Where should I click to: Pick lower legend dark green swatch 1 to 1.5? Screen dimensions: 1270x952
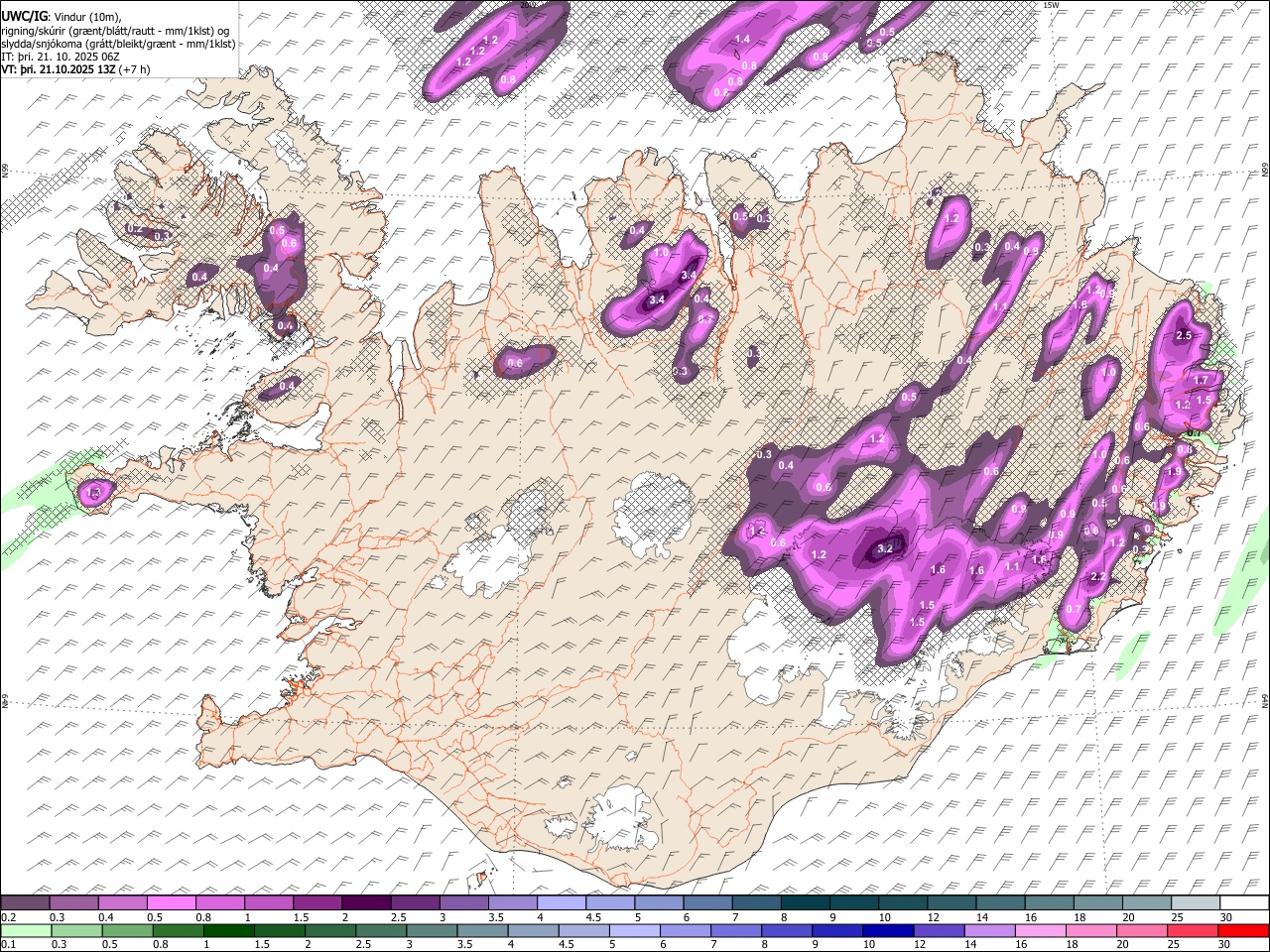[x=229, y=930]
